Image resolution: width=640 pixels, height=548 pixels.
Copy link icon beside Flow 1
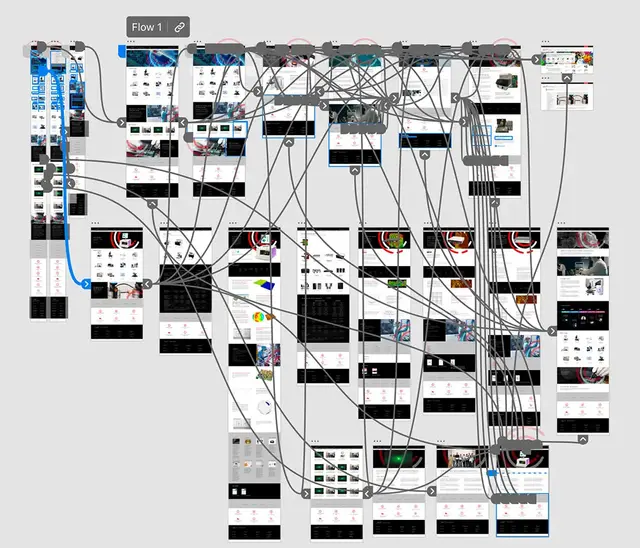(180, 27)
